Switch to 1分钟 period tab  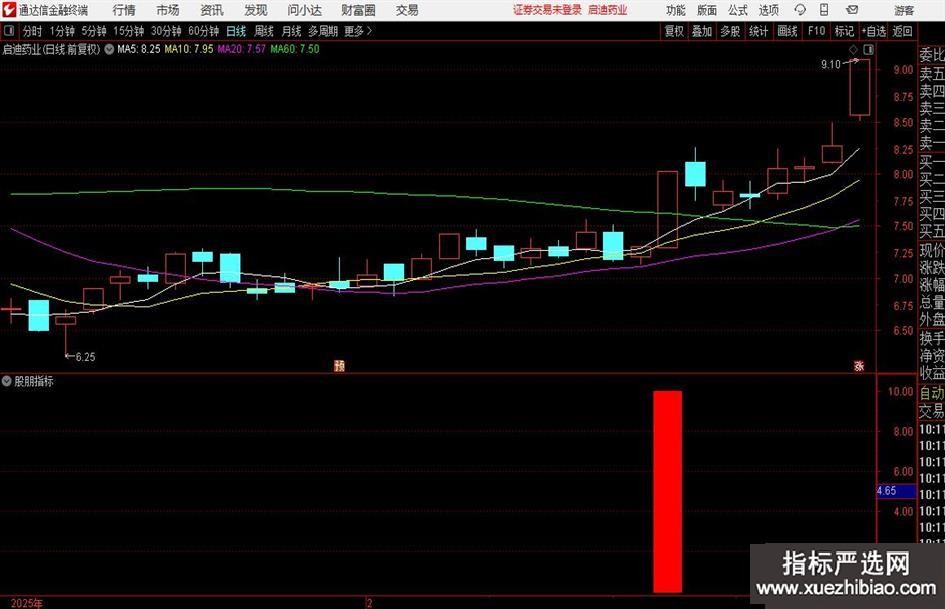(x=62, y=31)
